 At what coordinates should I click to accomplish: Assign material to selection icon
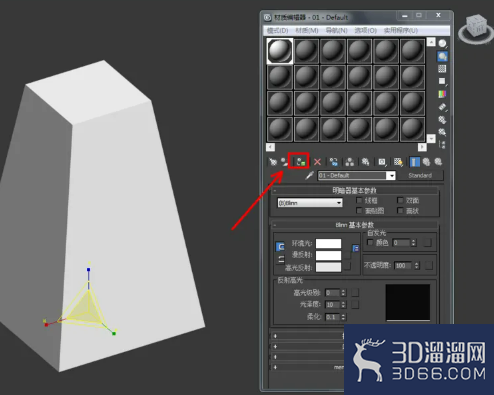301,162
